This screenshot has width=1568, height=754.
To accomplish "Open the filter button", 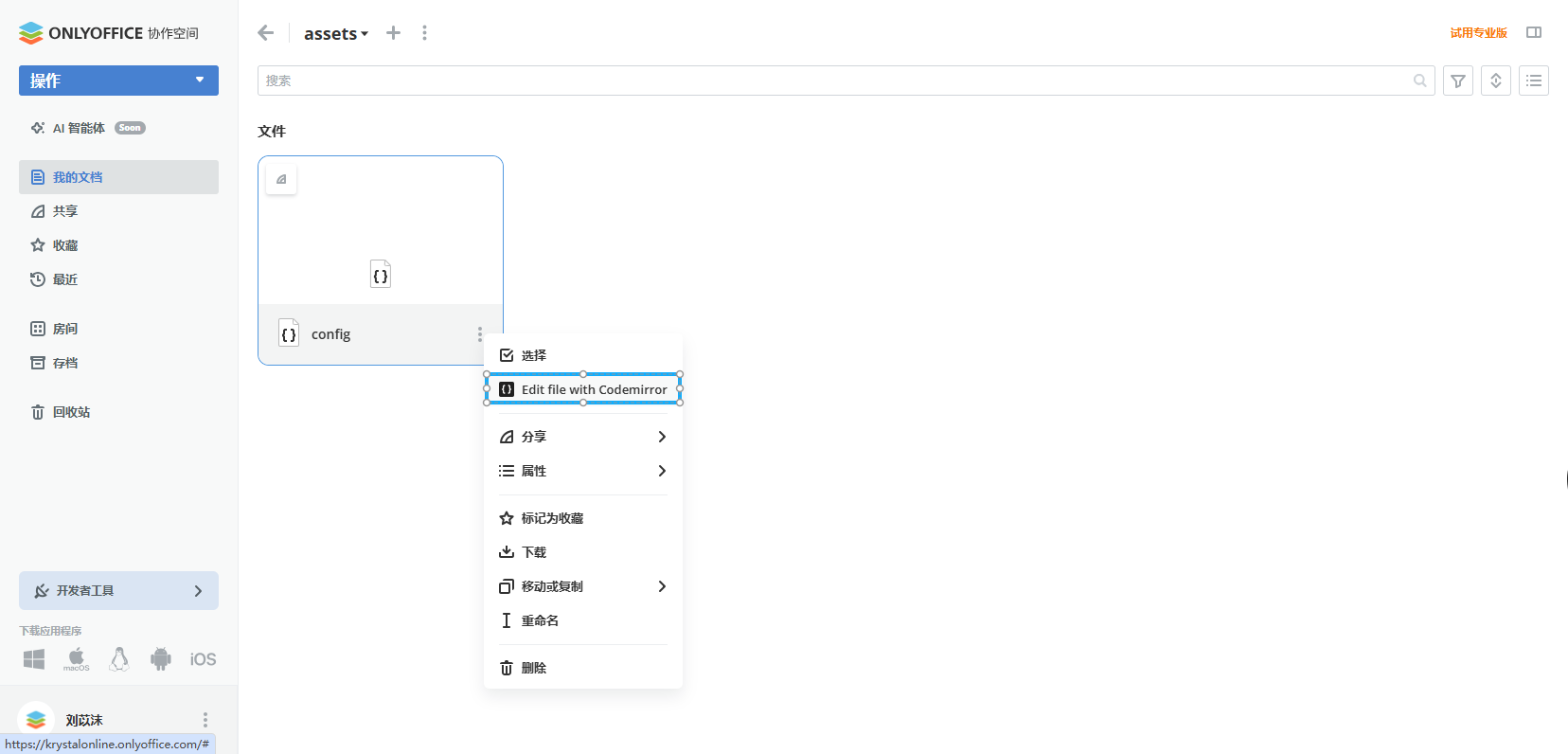I will click(x=1458, y=81).
